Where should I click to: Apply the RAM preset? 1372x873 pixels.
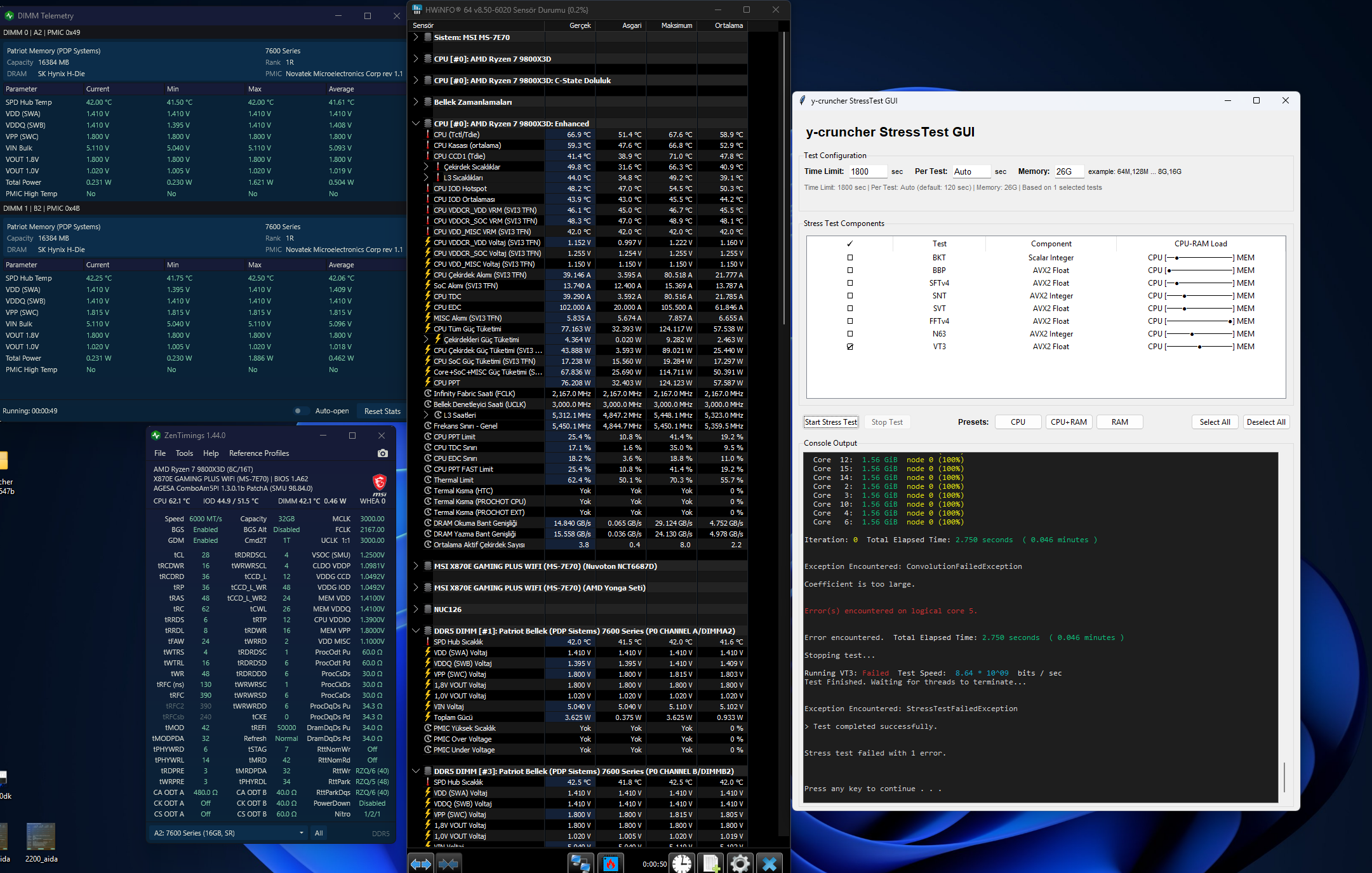click(x=1120, y=422)
